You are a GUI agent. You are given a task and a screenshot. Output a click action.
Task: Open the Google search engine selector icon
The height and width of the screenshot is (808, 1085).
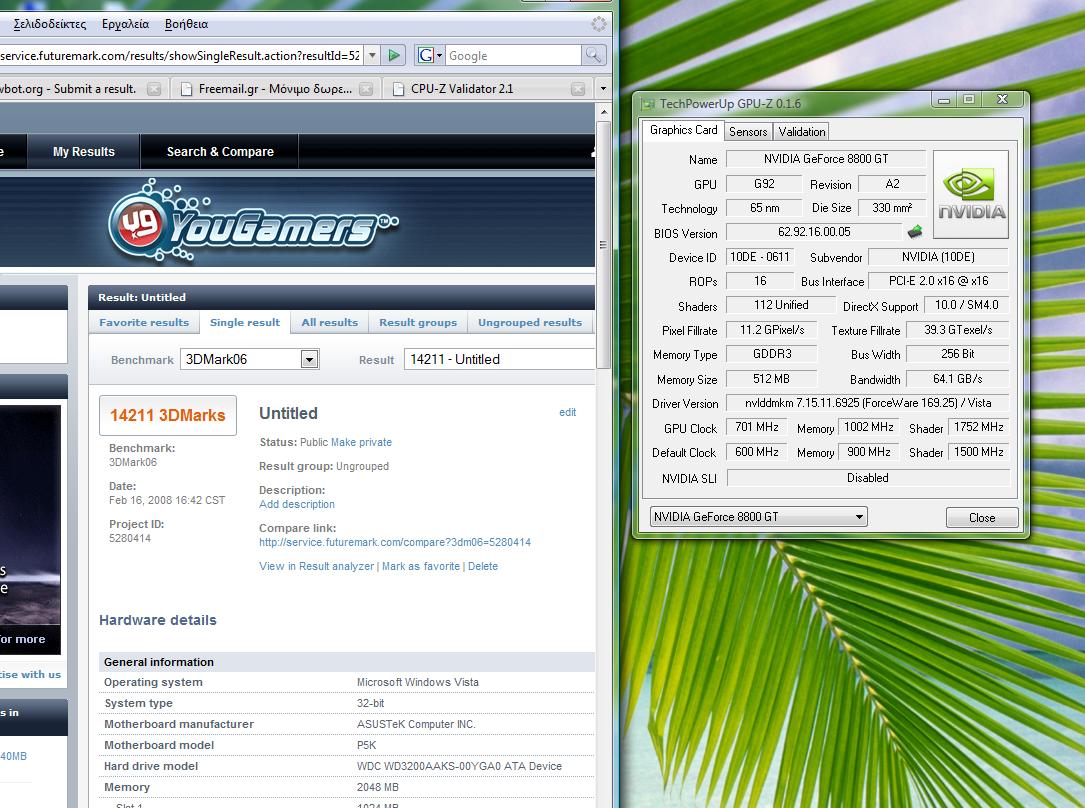point(430,55)
